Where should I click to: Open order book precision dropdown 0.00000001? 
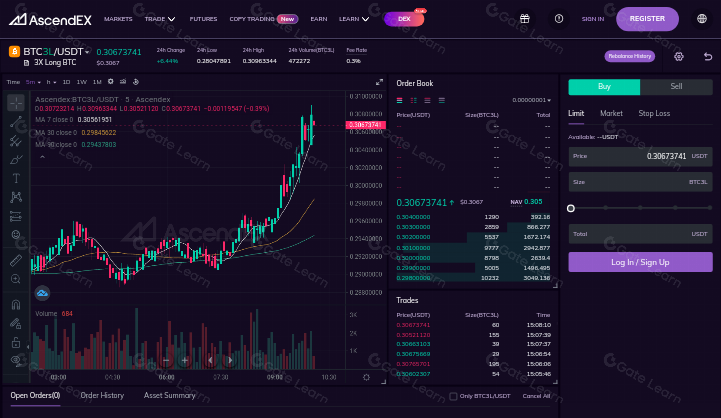[532, 100]
